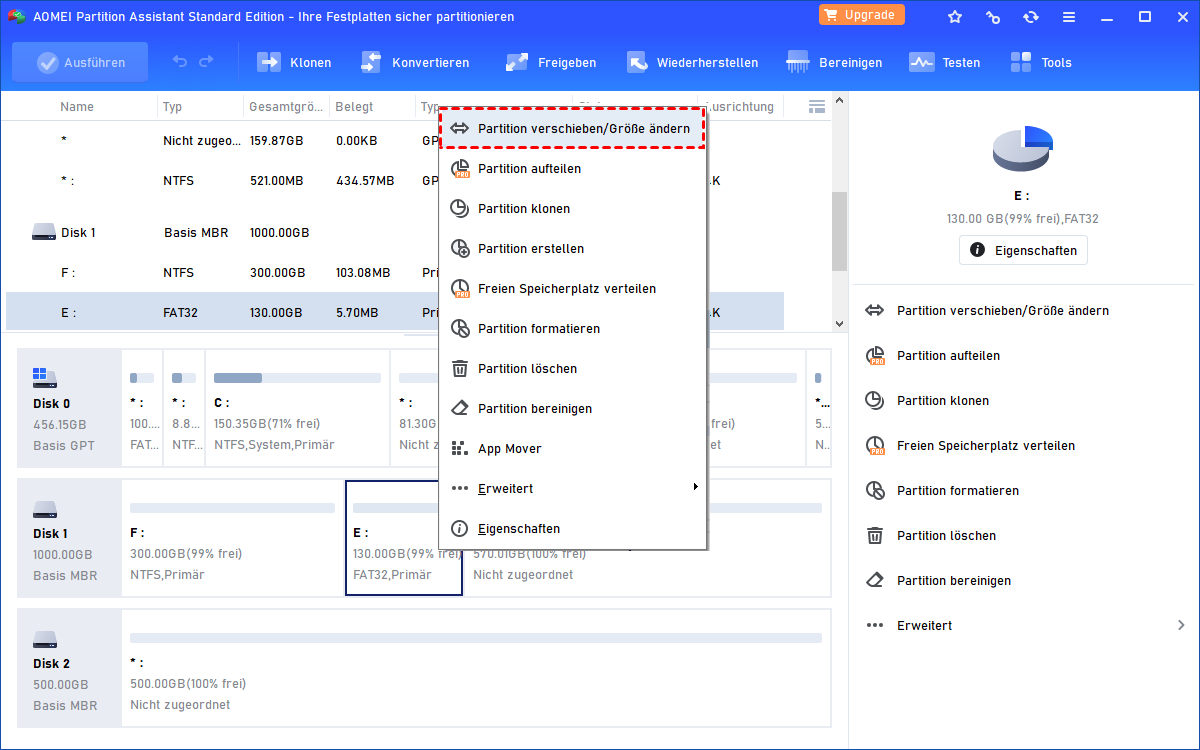Open the Testen toolbar item

[x=945, y=62]
